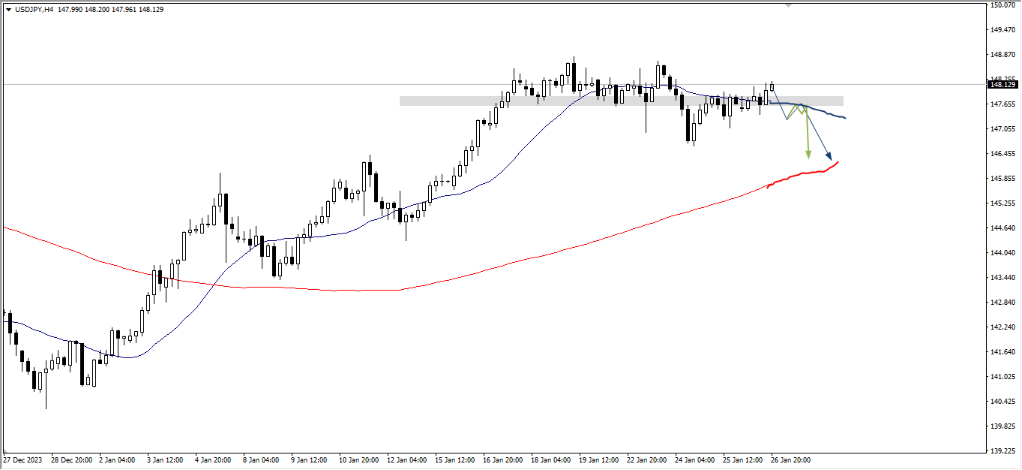Click the thick blue projected line end
Image resolution: width=1022 pixels, height=470 pixels.
pos(846,118)
